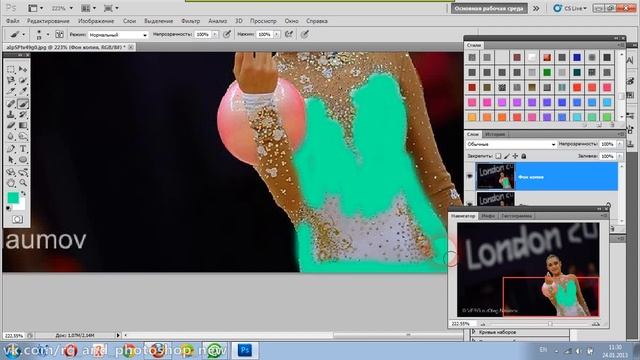Select the Lasso tool
640x360 pixels.
tap(11, 80)
